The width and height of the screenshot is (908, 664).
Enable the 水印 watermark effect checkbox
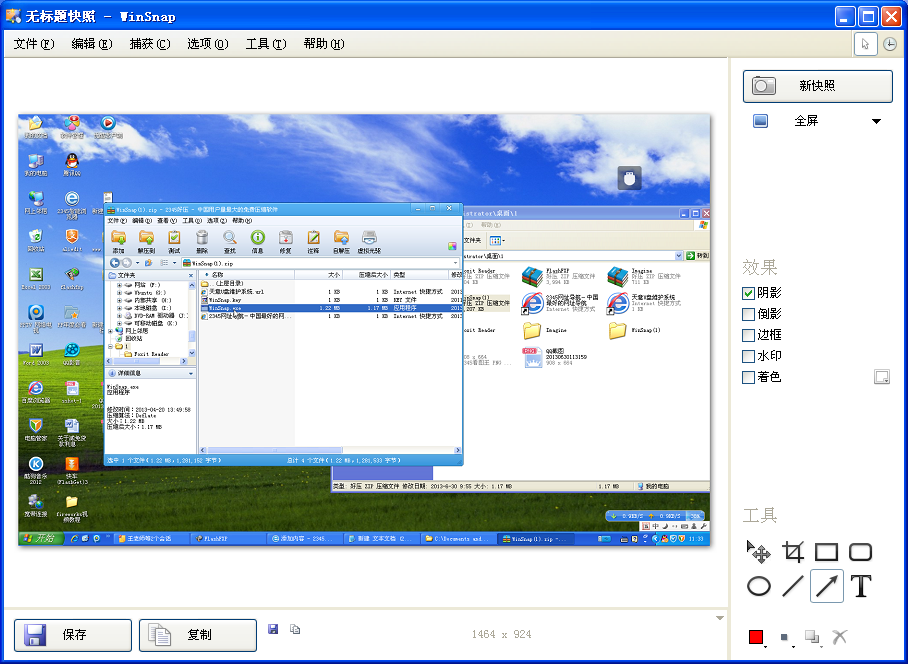click(x=748, y=356)
